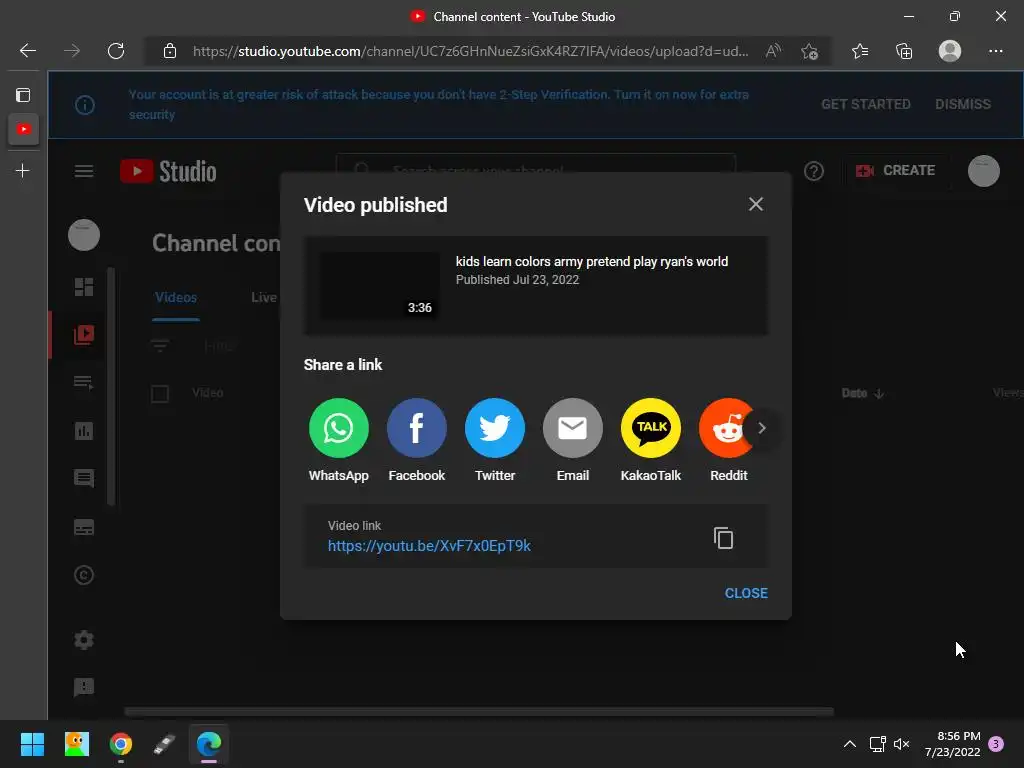Sort by the Date column header
This screenshot has height=768, width=1024.
[x=862, y=392]
